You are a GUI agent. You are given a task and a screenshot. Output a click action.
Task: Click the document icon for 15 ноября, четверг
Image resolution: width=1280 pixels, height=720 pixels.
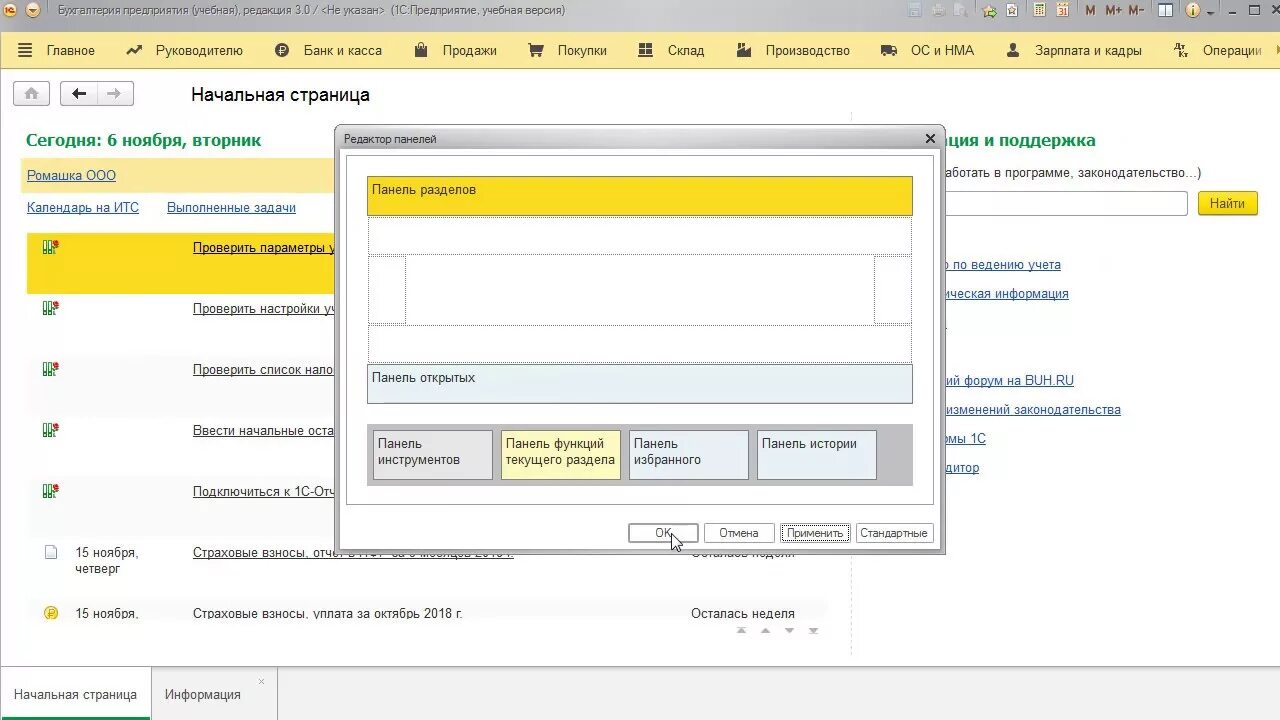(51, 552)
